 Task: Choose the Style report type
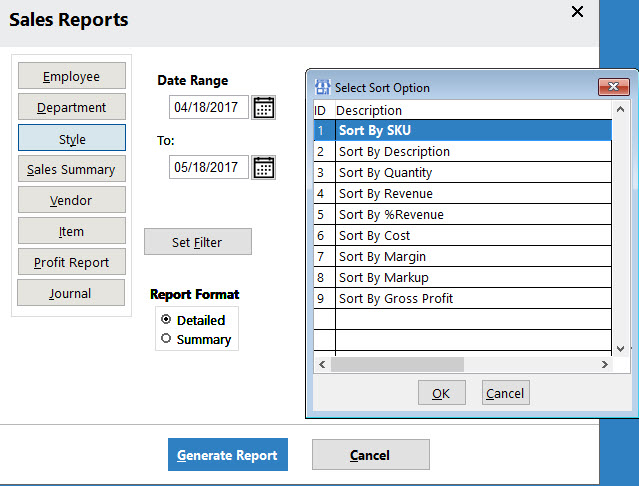[72, 138]
